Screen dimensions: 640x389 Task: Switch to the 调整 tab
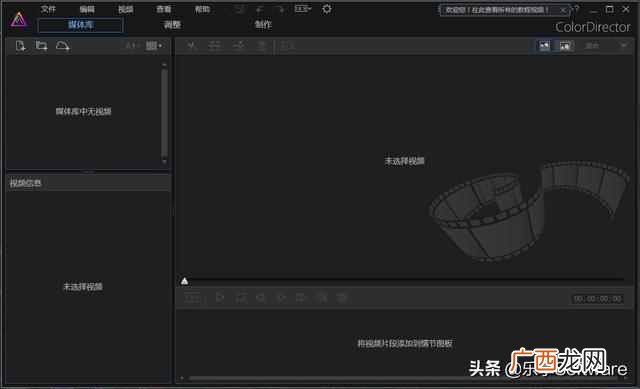click(172, 24)
